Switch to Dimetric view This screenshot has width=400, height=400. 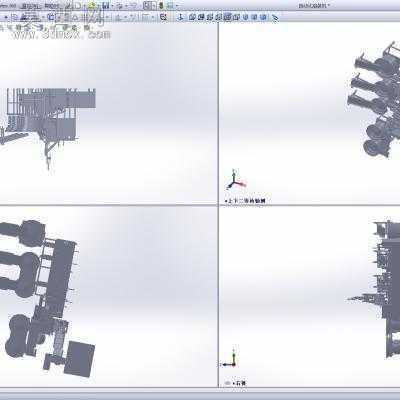pyautogui.click(x=263, y=17)
